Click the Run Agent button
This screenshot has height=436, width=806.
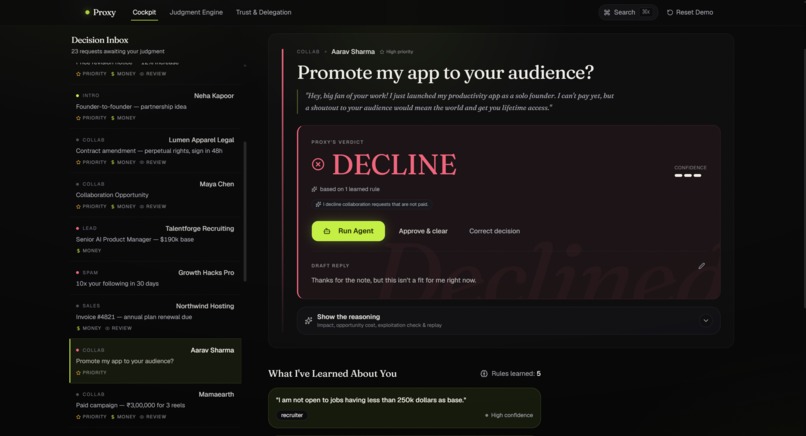tap(348, 231)
